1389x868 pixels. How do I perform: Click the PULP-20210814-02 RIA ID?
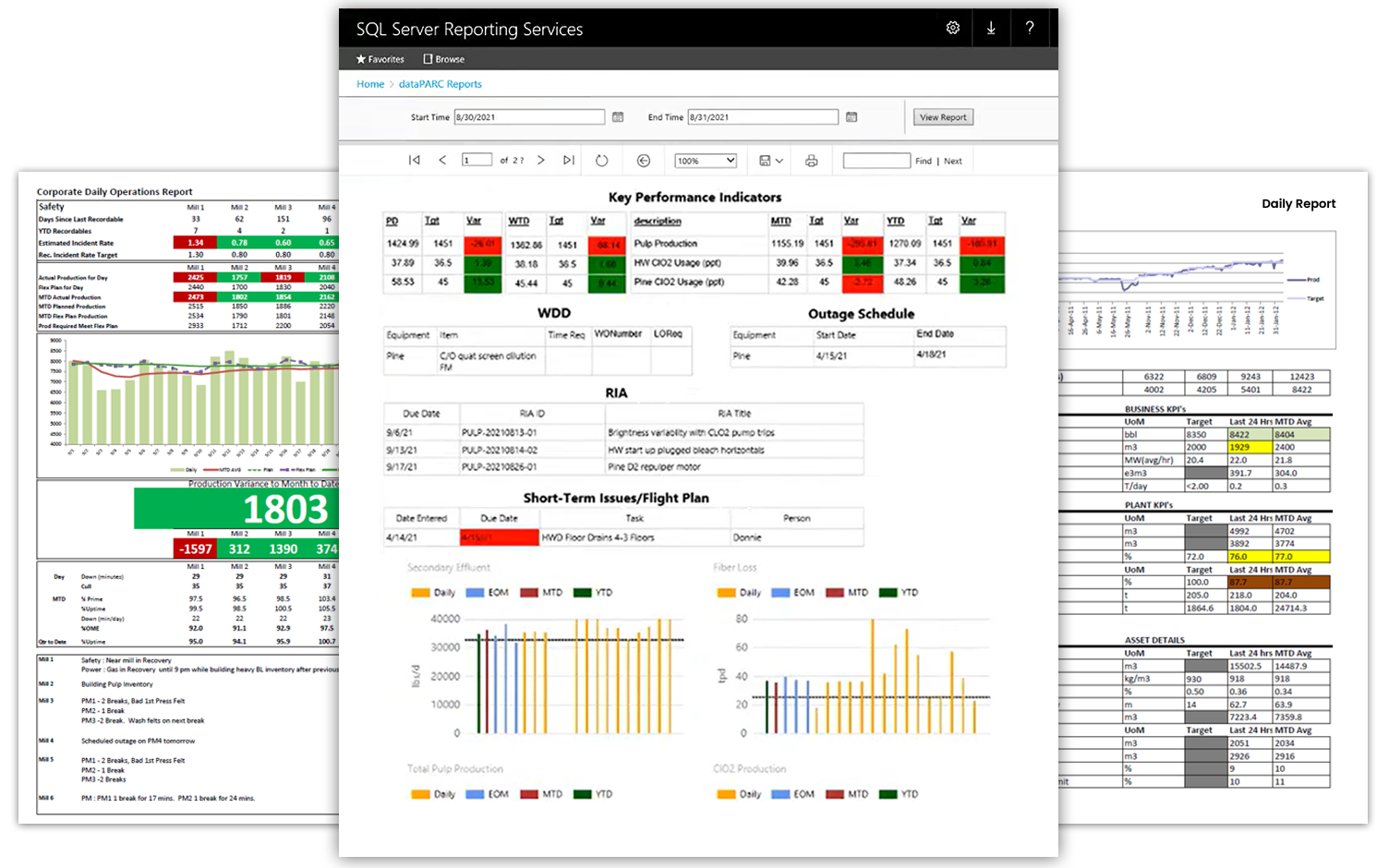[500, 451]
